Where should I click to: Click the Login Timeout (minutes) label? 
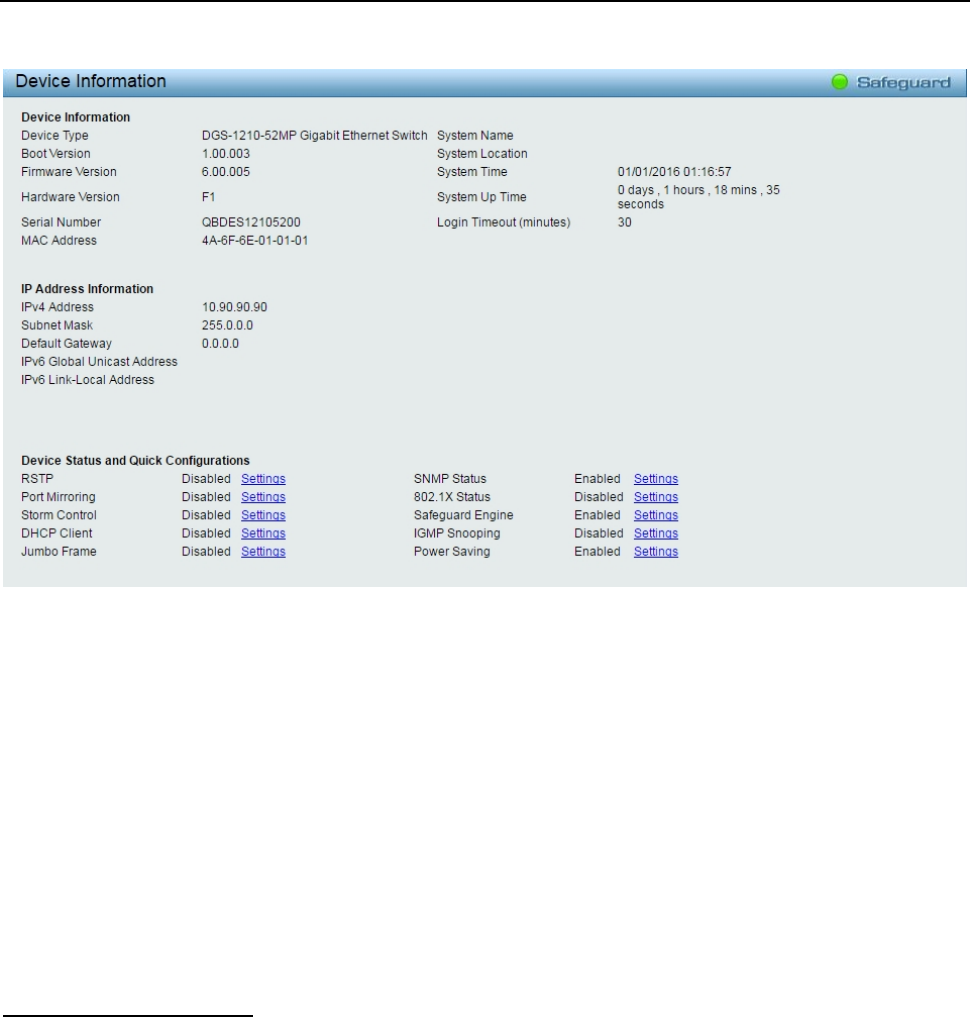[x=504, y=222]
